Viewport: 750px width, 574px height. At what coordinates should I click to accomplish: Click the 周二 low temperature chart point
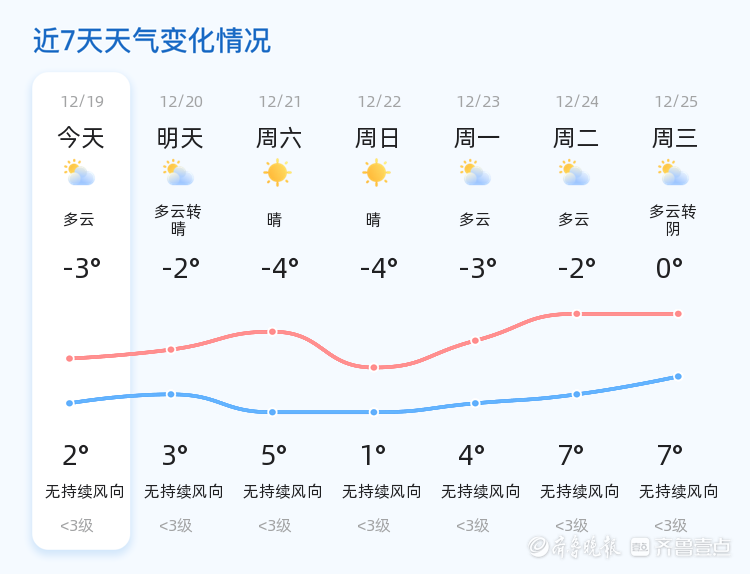(577, 394)
